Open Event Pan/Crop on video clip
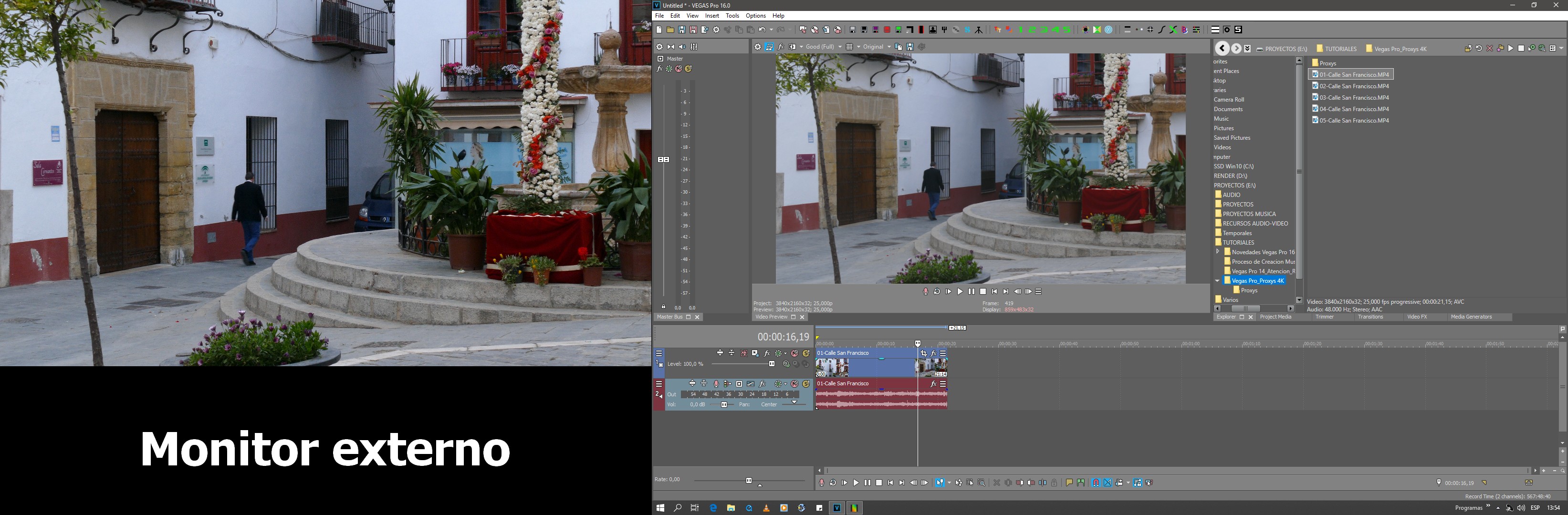1568x515 pixels. point(923,353)
